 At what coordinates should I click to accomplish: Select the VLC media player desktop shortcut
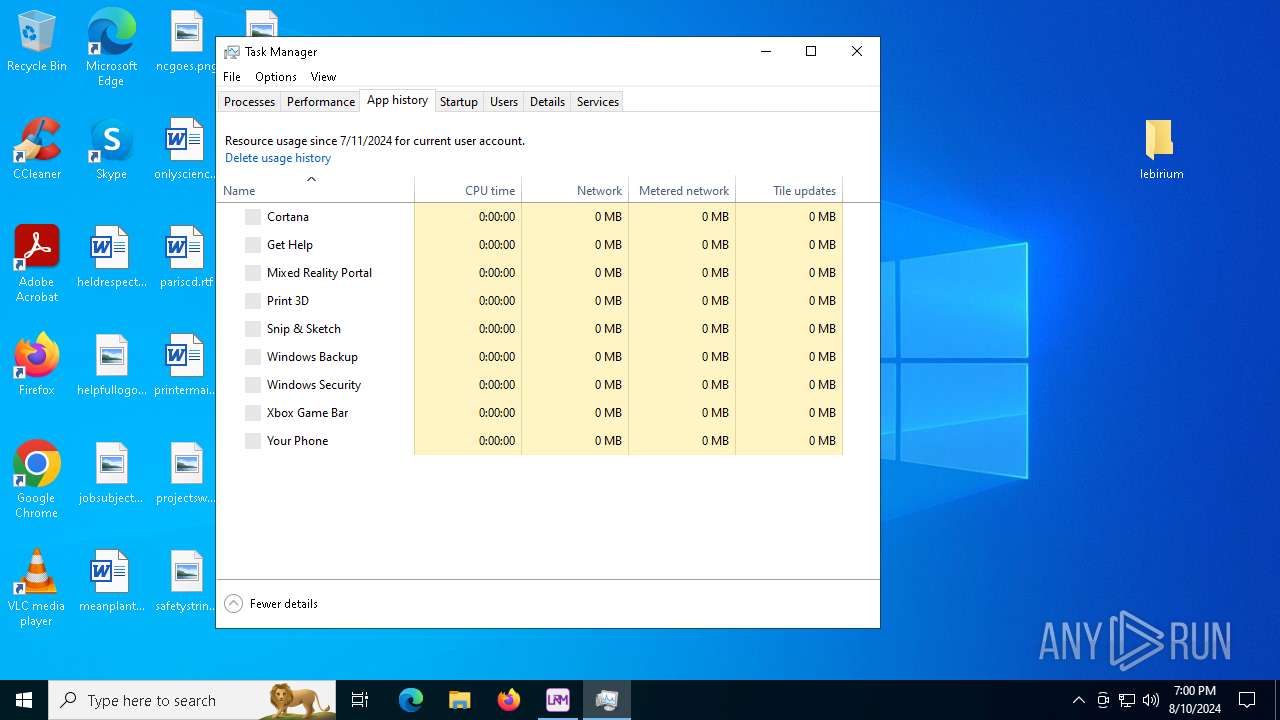tap(37, 588)
